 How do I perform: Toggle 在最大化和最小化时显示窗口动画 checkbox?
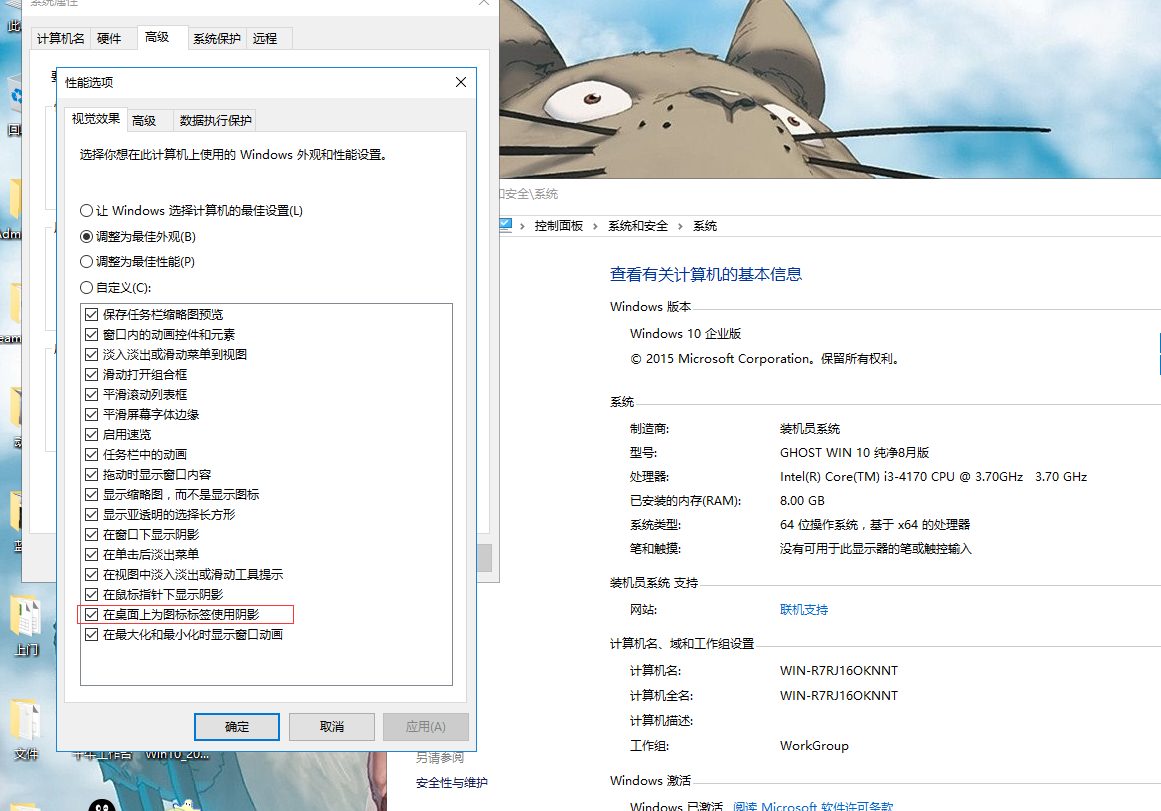92,635
